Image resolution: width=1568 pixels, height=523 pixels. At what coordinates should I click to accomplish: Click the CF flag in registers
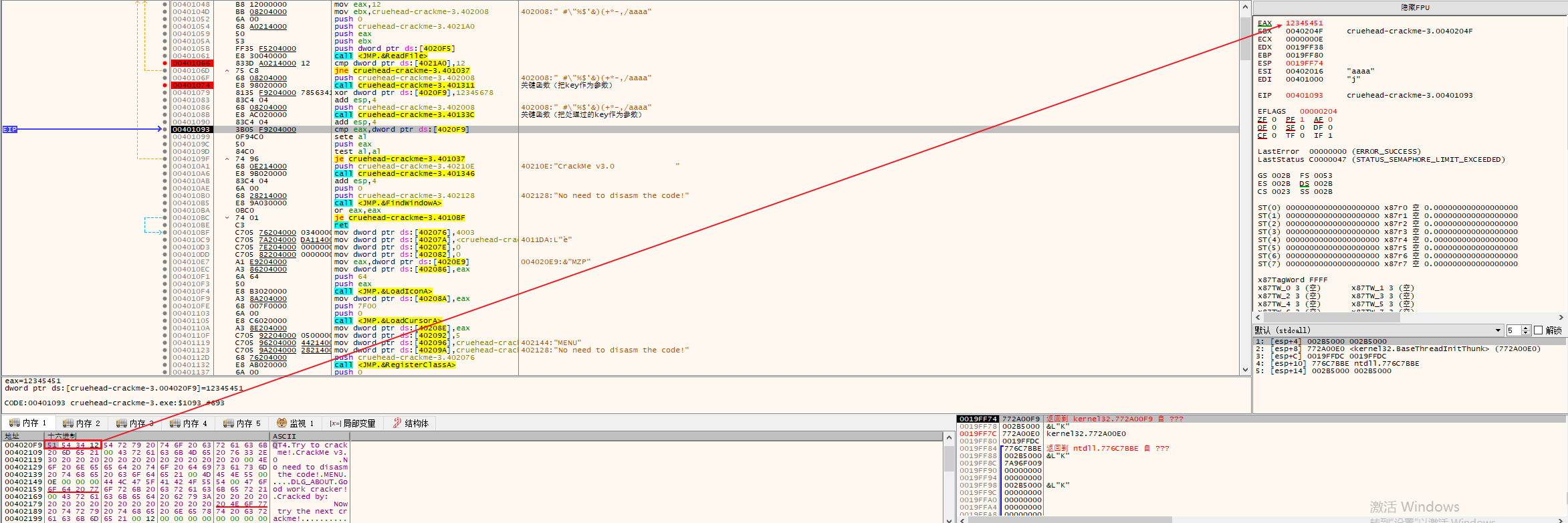(x=1262, y=136)
